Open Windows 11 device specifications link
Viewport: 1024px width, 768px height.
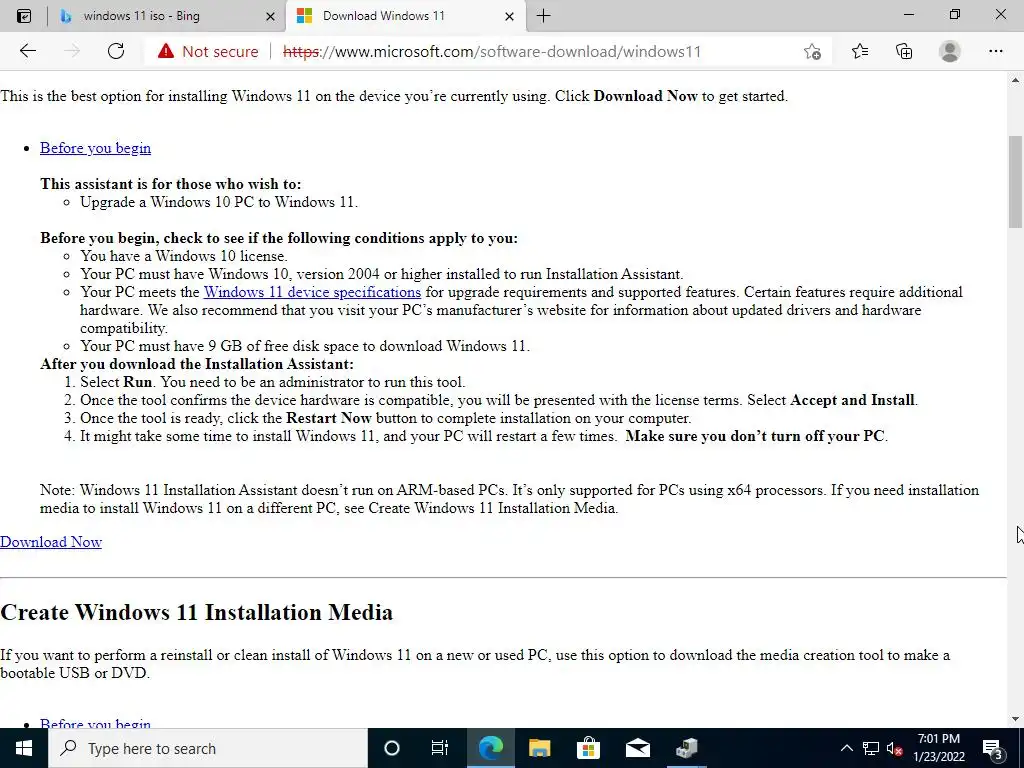point(312,292)
